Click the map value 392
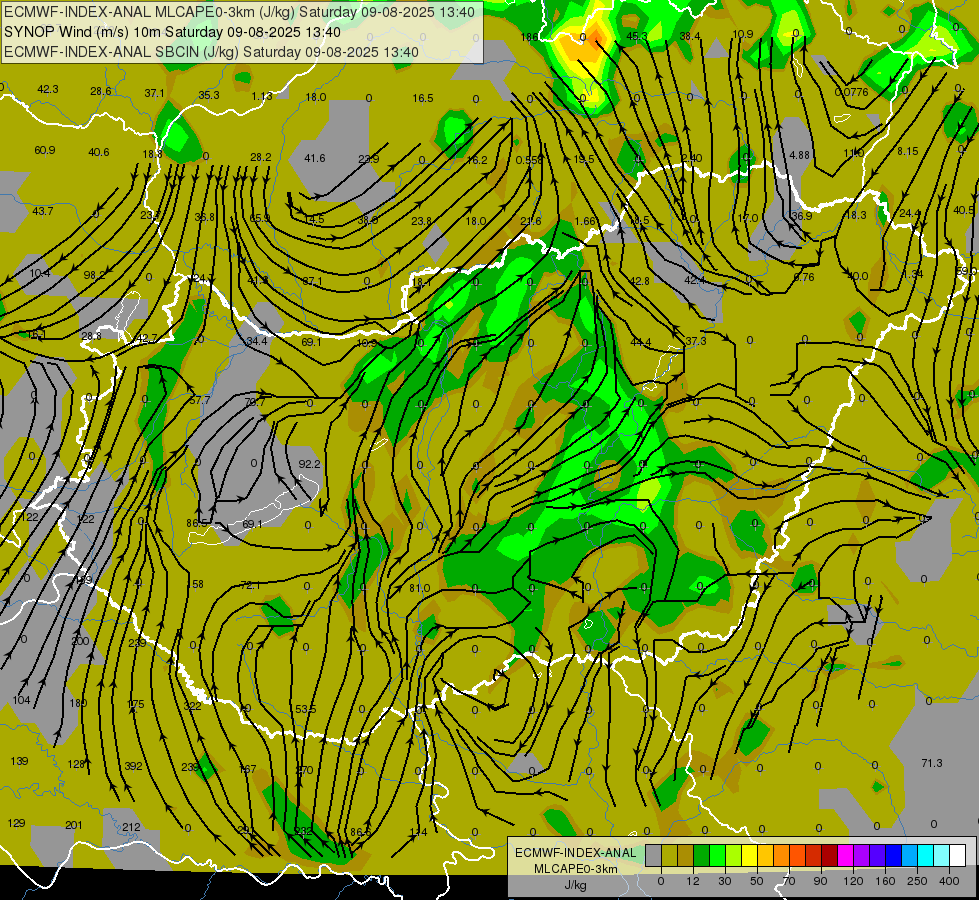The image size is (979, 900). click(x=134, y=766)
